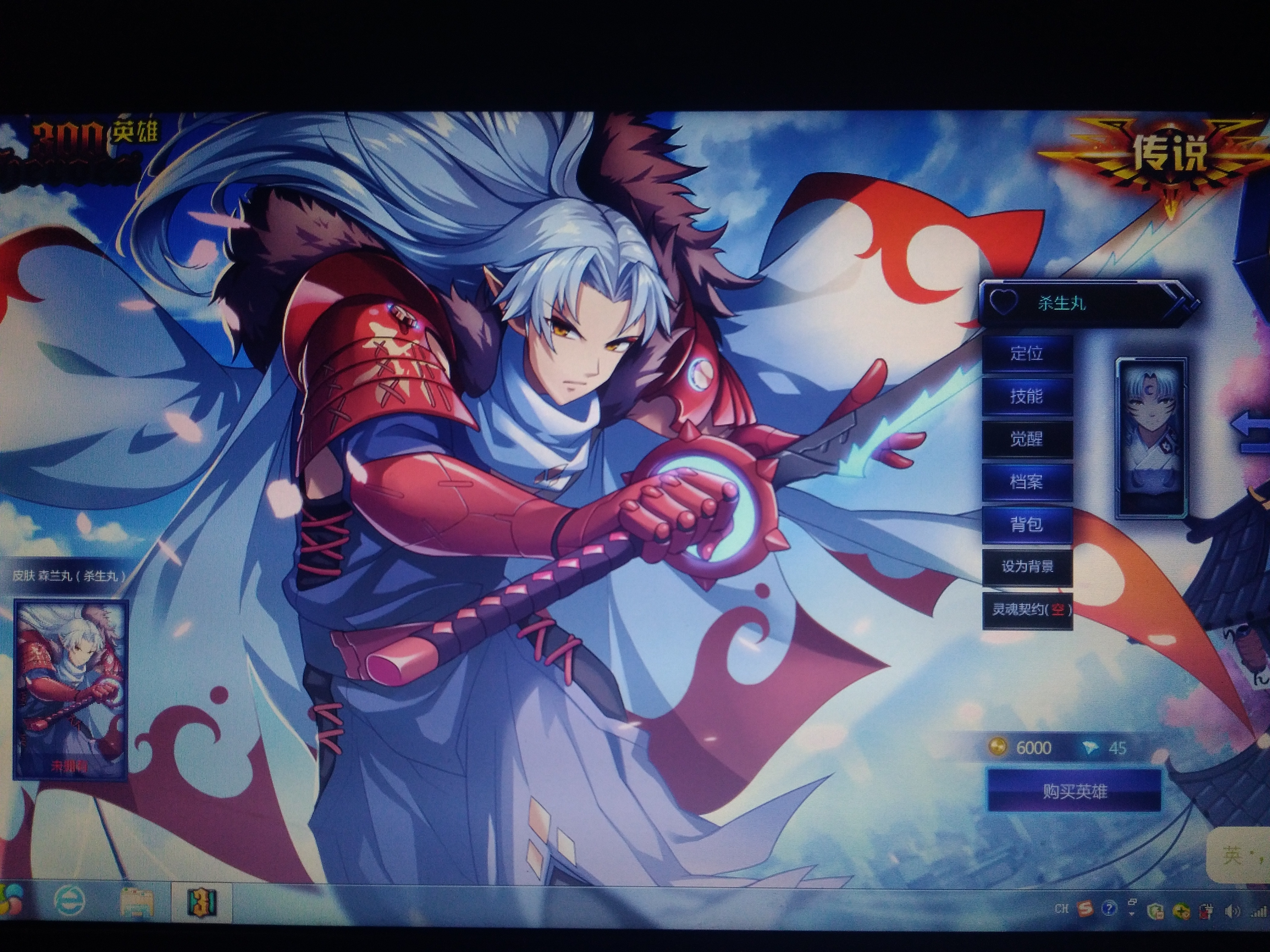
Task: Open the 档案 tab
Action: tap(1027, 481)
